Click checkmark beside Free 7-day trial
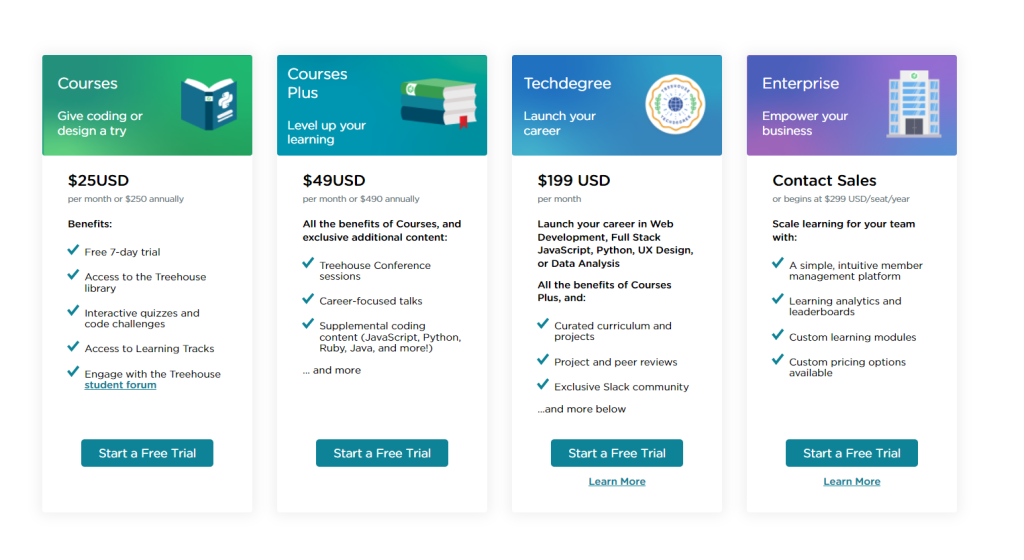 [73, 251]
